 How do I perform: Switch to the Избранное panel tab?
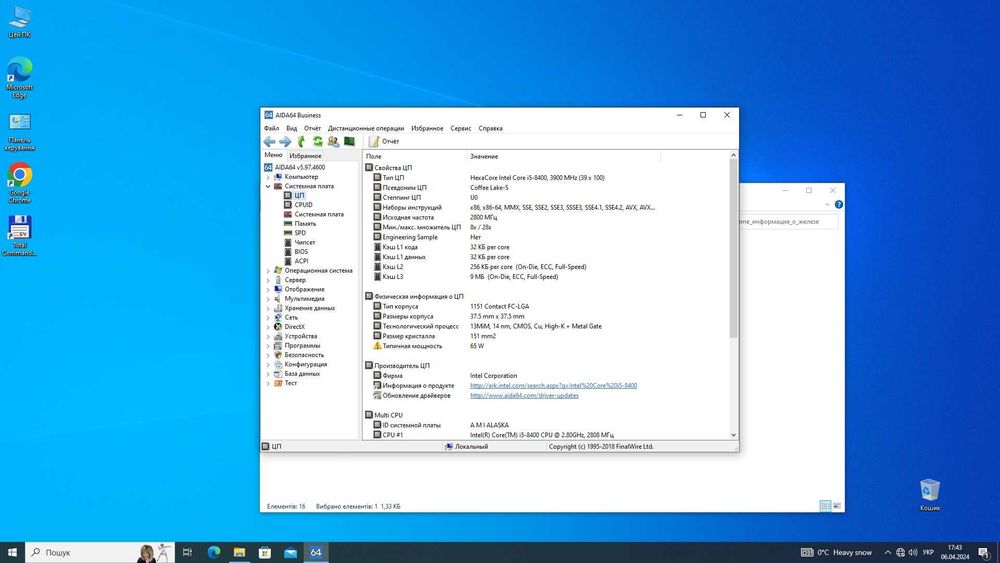(x=306, y=156)
